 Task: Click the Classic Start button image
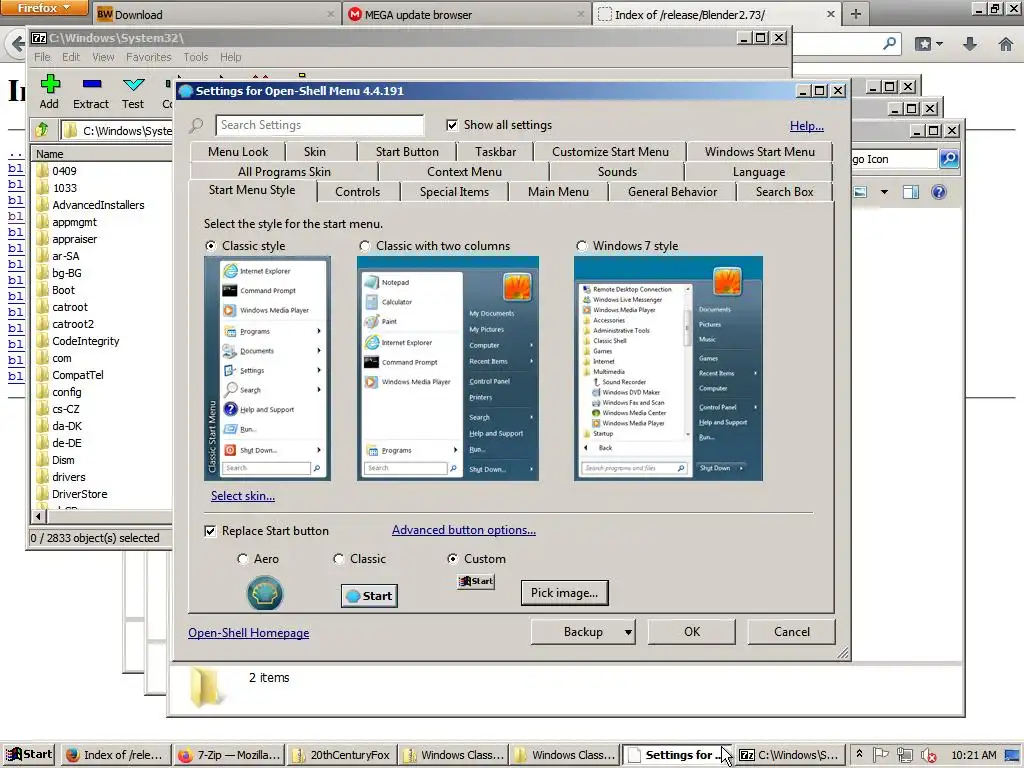(369, 596)
